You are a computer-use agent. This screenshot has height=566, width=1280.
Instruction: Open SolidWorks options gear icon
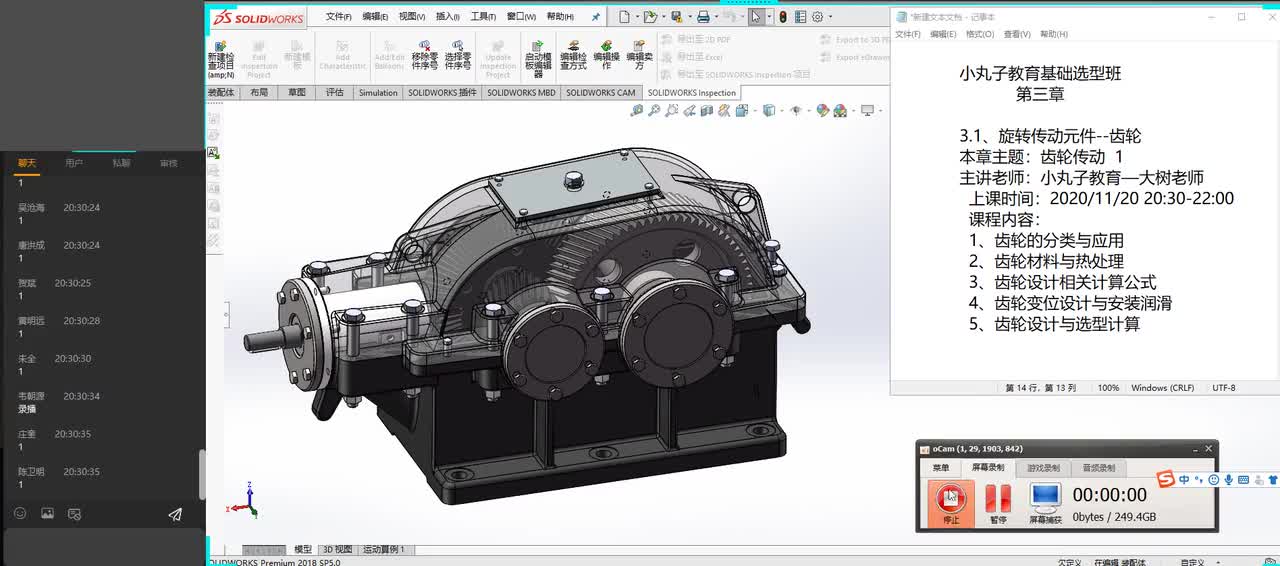818,17
